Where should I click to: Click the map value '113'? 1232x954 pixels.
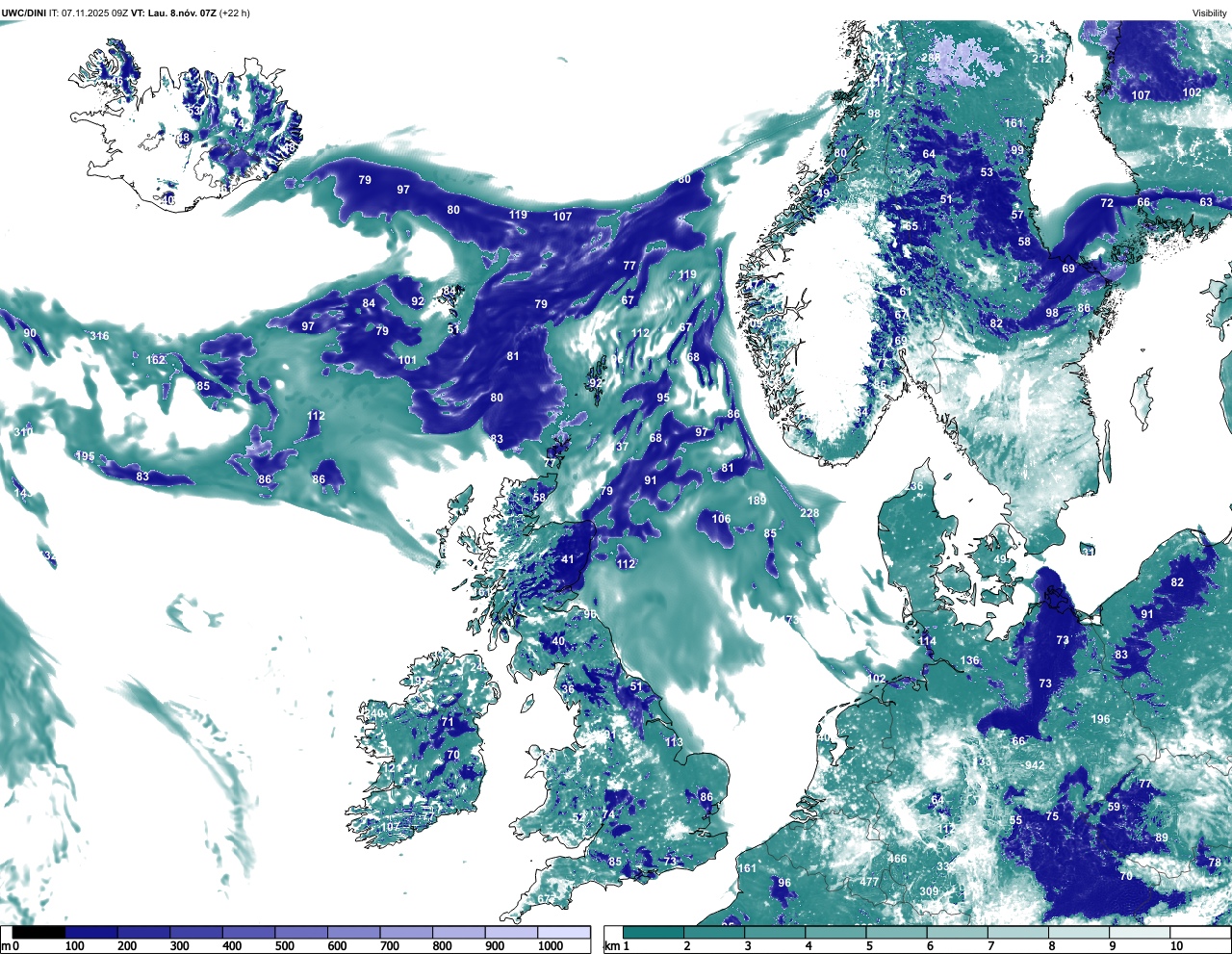[x=674, y=742]
